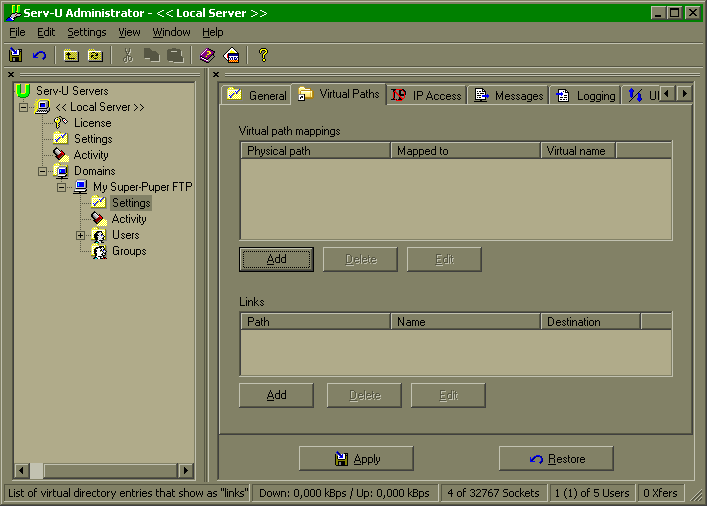707x506 pixels.
Task: Select License in the server tree
Action: (x=92, y=123)
